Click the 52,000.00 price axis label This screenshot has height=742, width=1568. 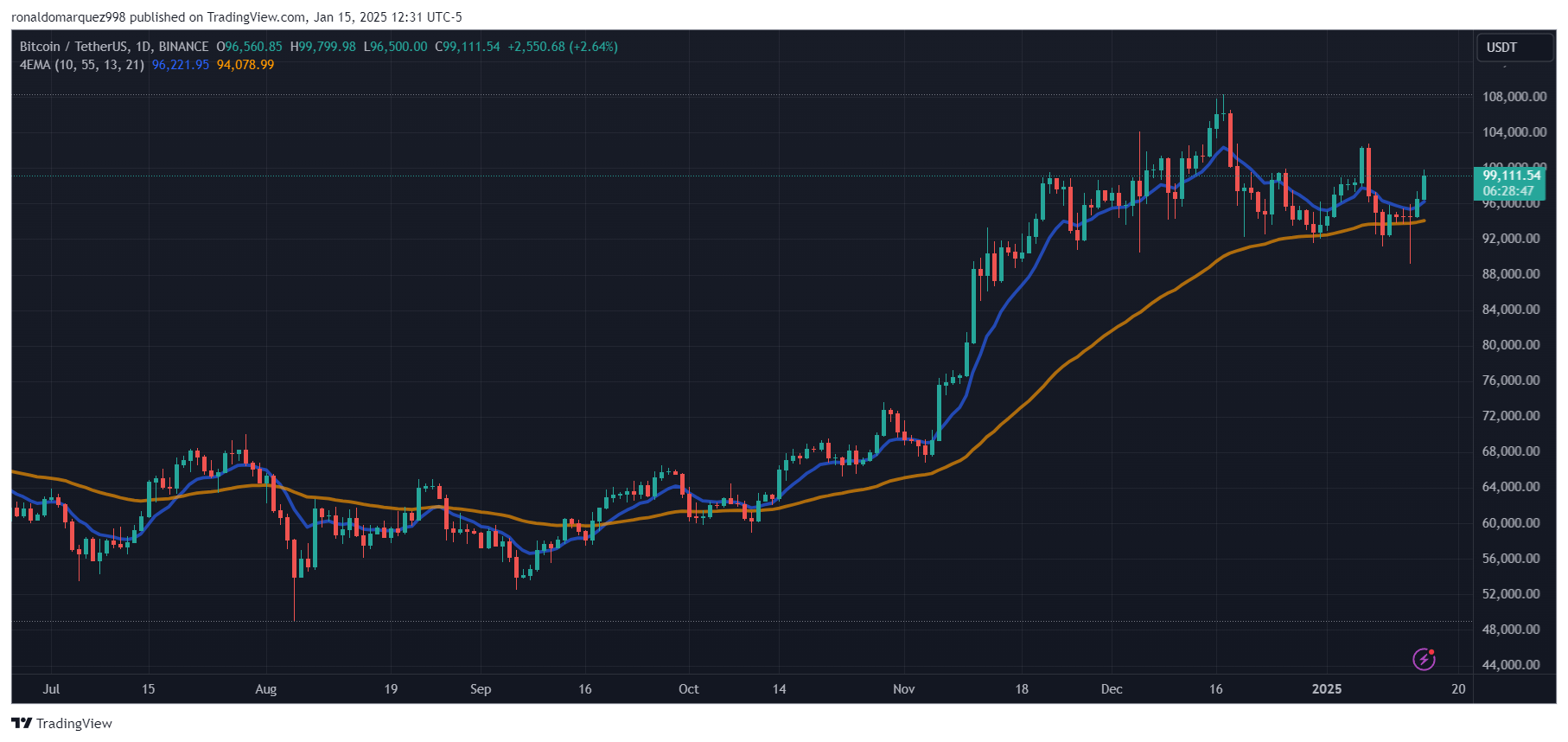1511,594
